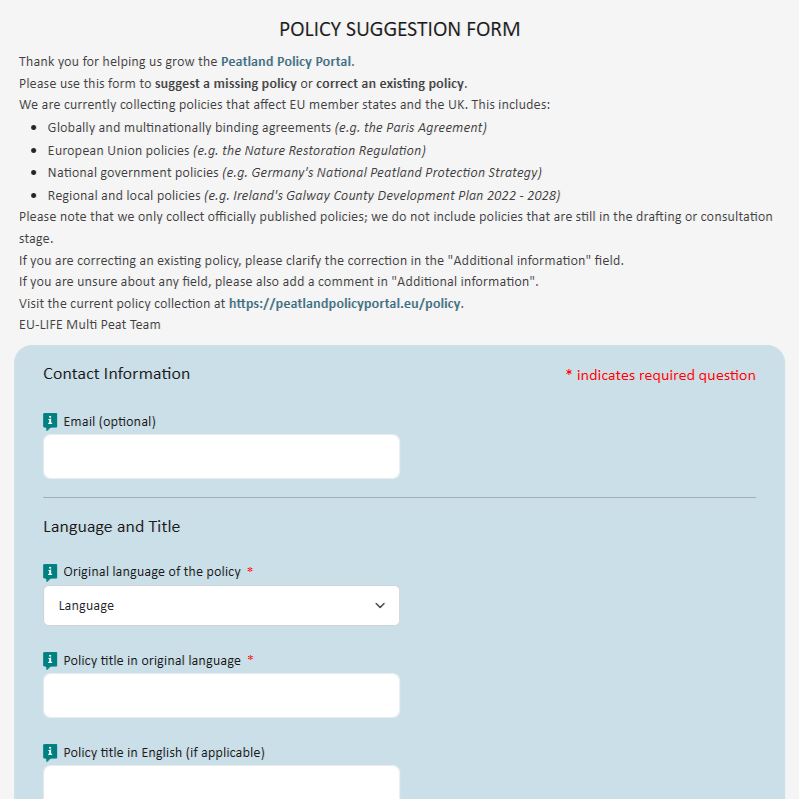799x799 pixels.
Task: Click the bold 'suggest a missing policy' text
Action: 225,83
